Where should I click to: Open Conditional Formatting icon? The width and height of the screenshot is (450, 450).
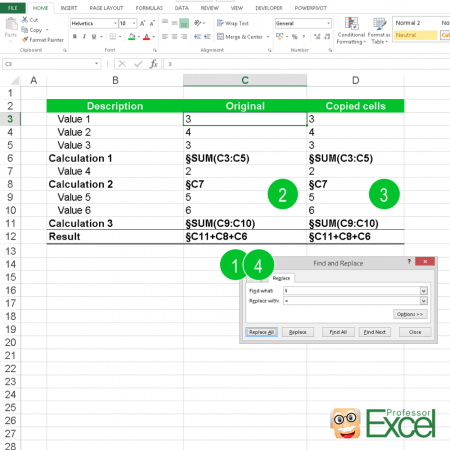(x=351, y=23)
